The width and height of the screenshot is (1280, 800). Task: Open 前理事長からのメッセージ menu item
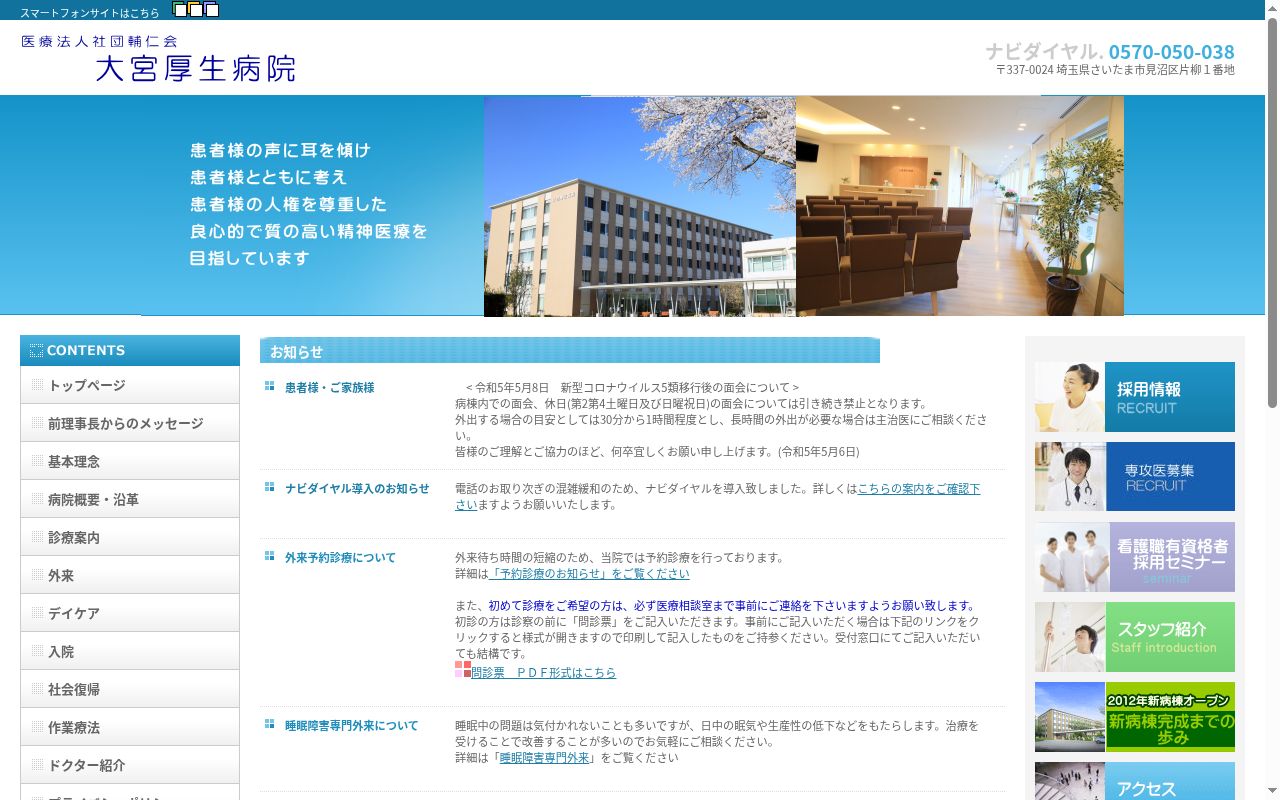[x=130, y=423]
